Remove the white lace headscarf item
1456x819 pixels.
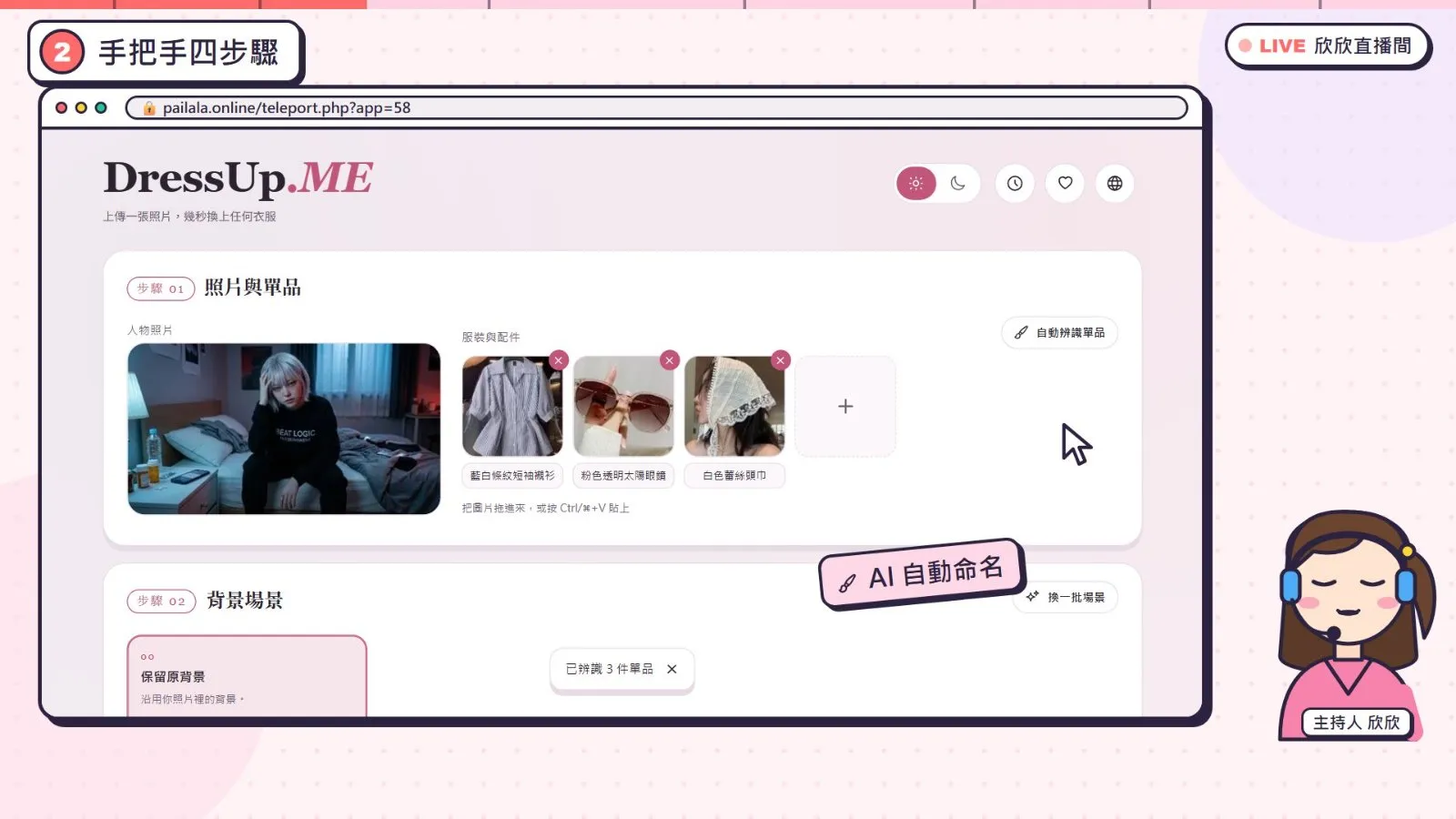point(780,360)
